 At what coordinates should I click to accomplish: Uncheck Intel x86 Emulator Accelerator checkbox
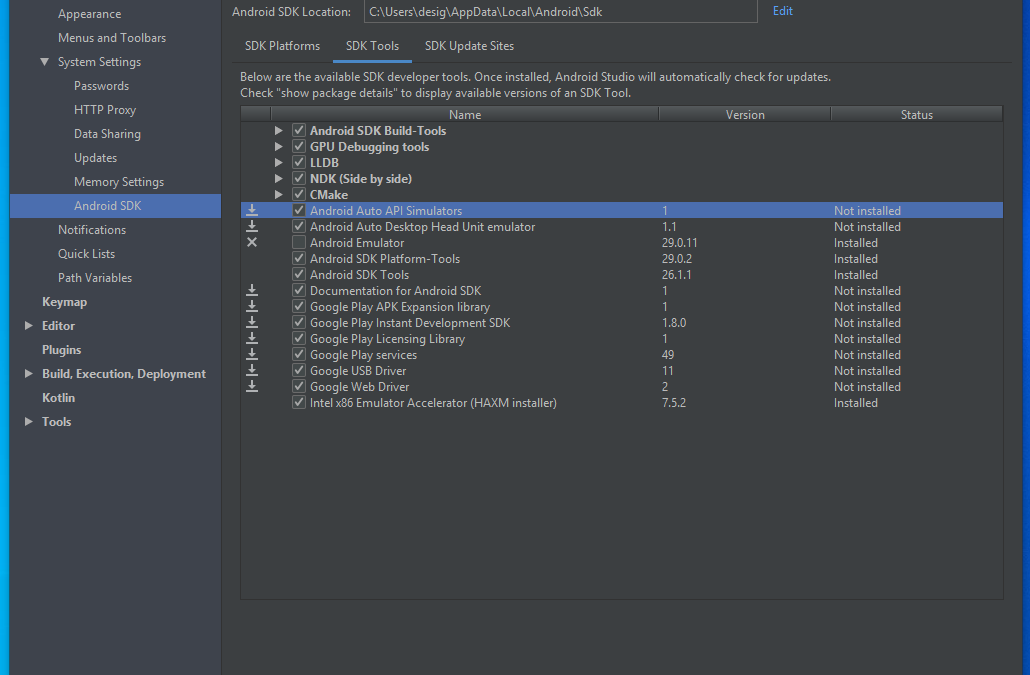[x=299, y=403]
